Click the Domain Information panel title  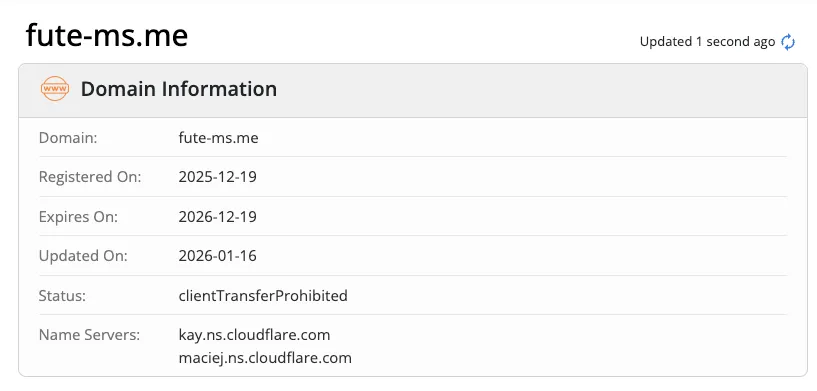[179, 89]
